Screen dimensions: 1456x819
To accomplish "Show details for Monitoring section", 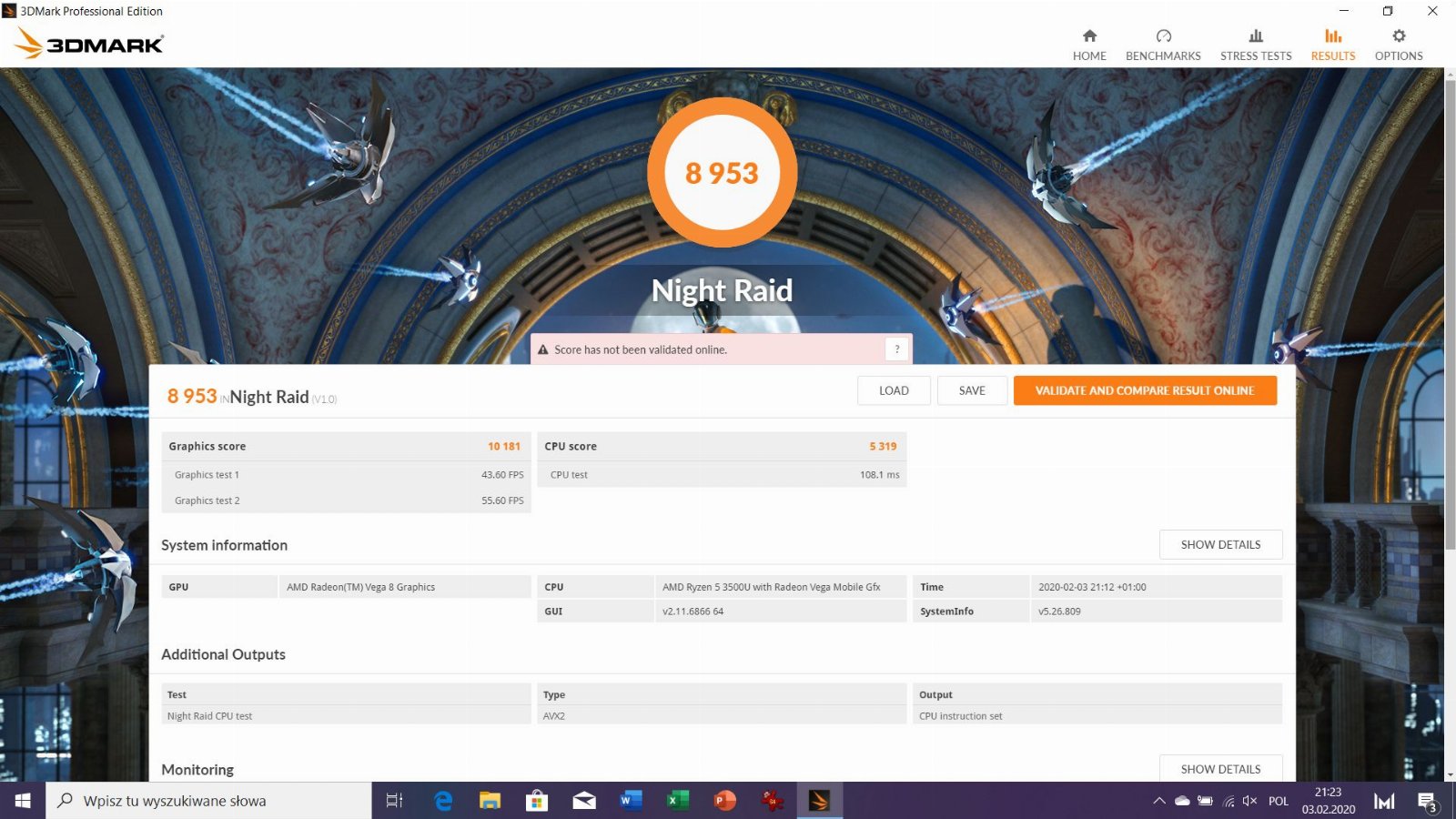I will click(x=1220, y=768).
